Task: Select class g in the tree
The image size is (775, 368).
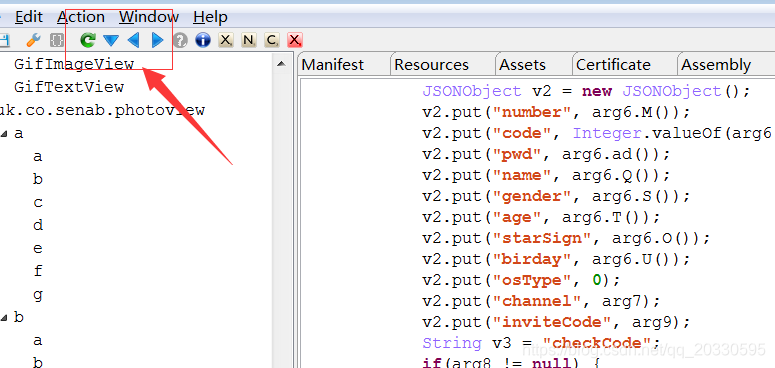Action: click(x=38, y=295)
